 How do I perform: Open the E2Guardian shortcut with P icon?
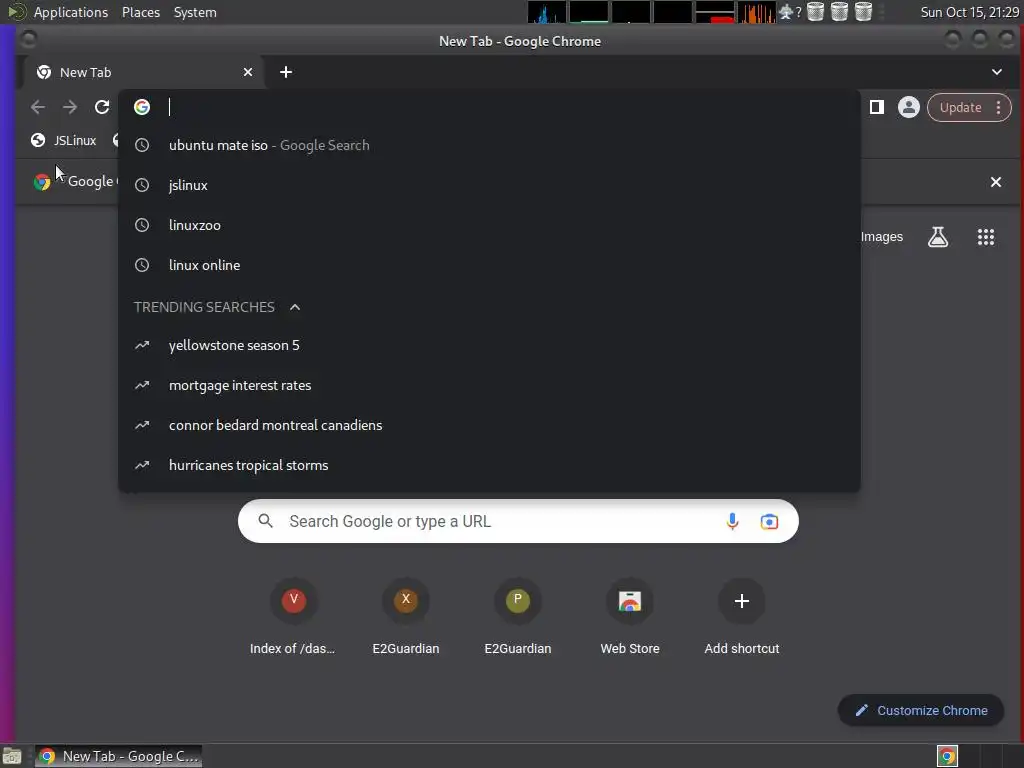[518, 616]
